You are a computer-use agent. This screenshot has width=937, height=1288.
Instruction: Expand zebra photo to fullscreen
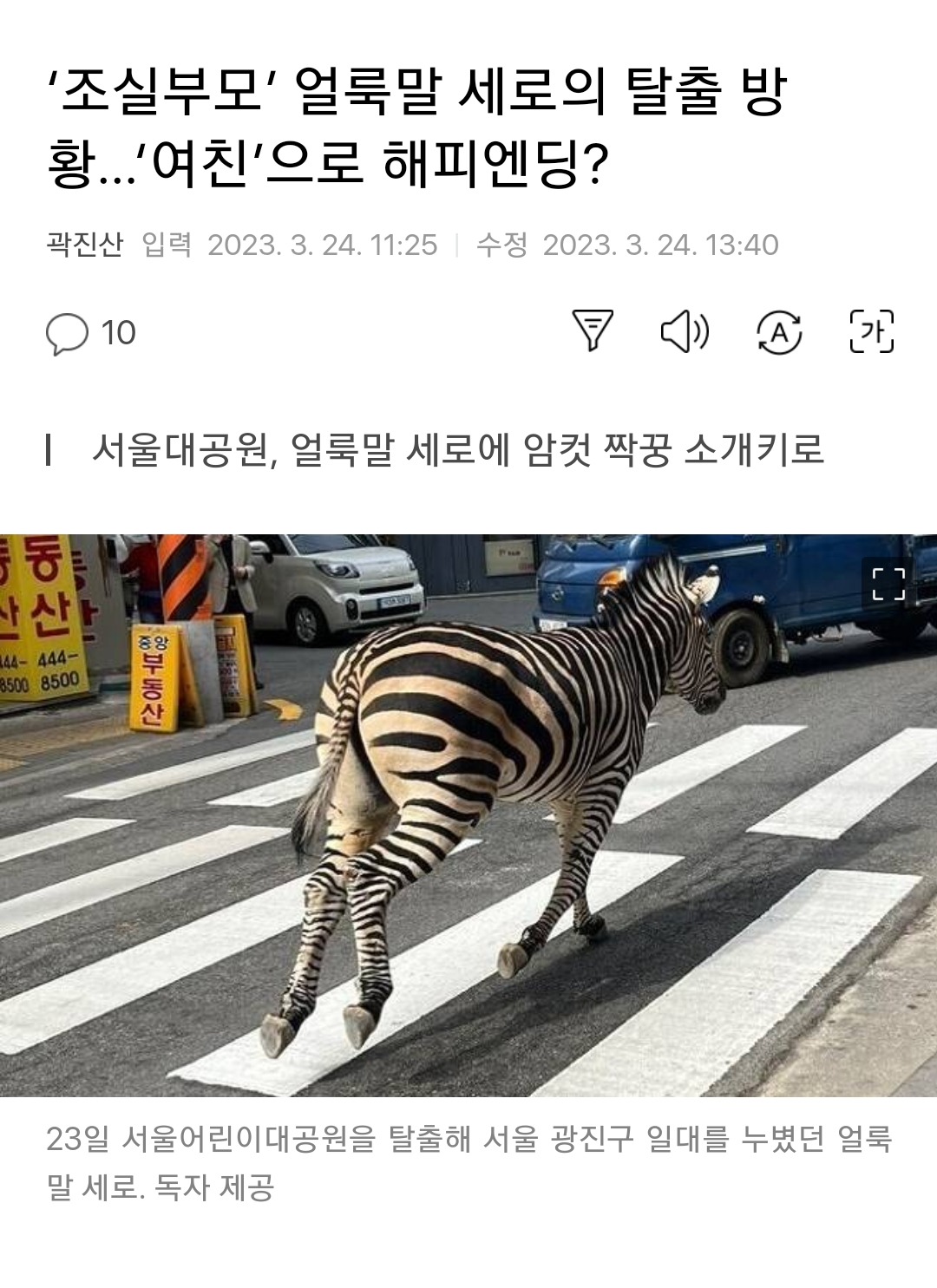click(888, 584)
